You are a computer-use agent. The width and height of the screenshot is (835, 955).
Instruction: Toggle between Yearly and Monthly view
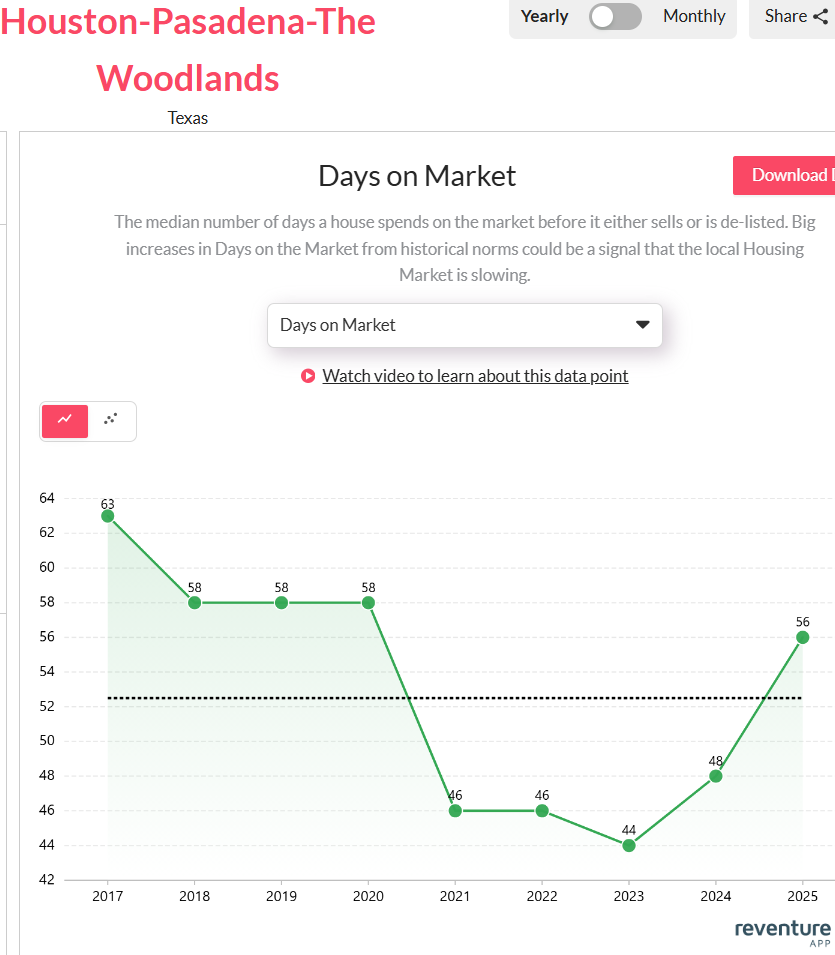click(x=615, y=16)
